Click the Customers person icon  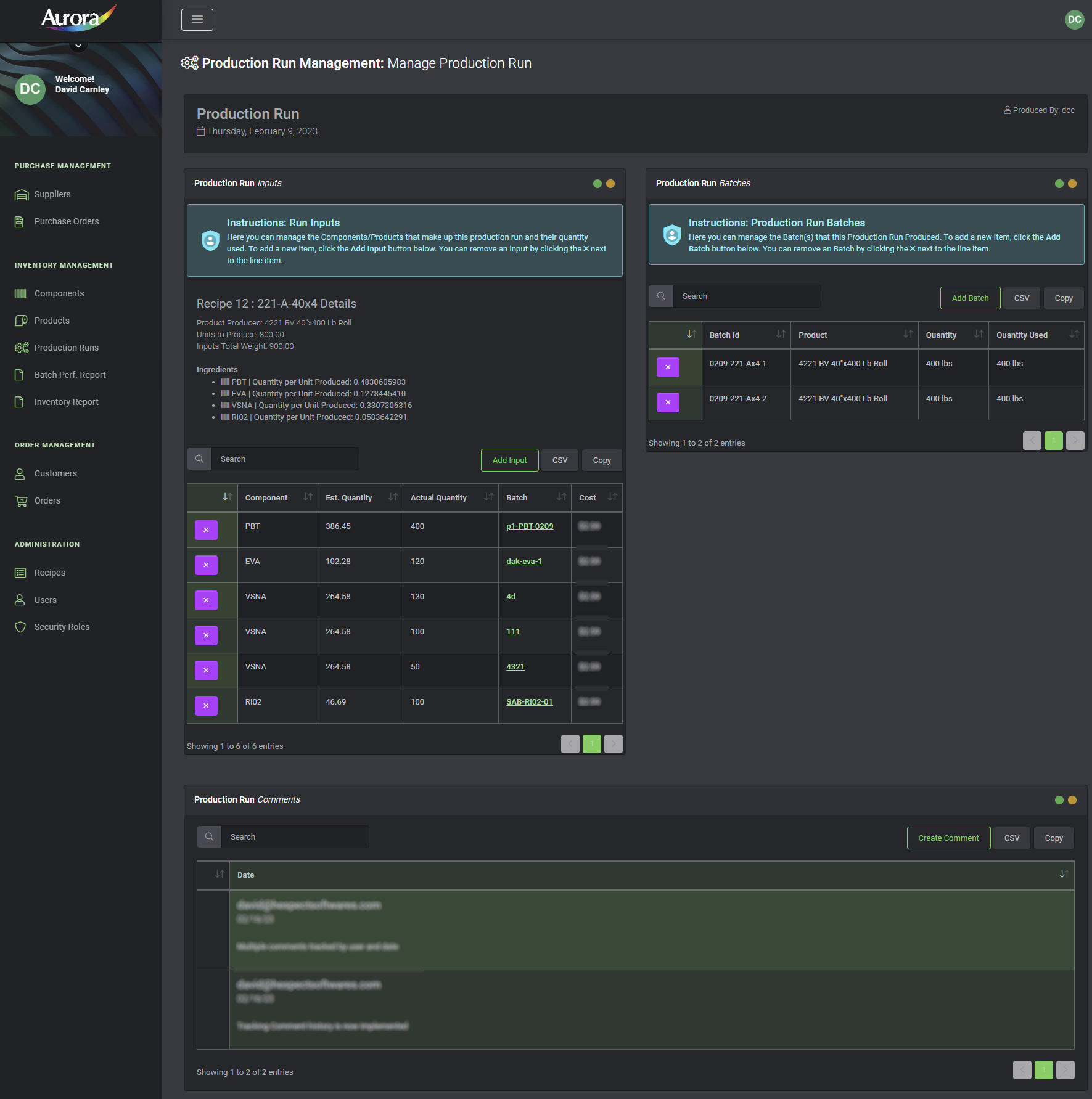[20, 473]
